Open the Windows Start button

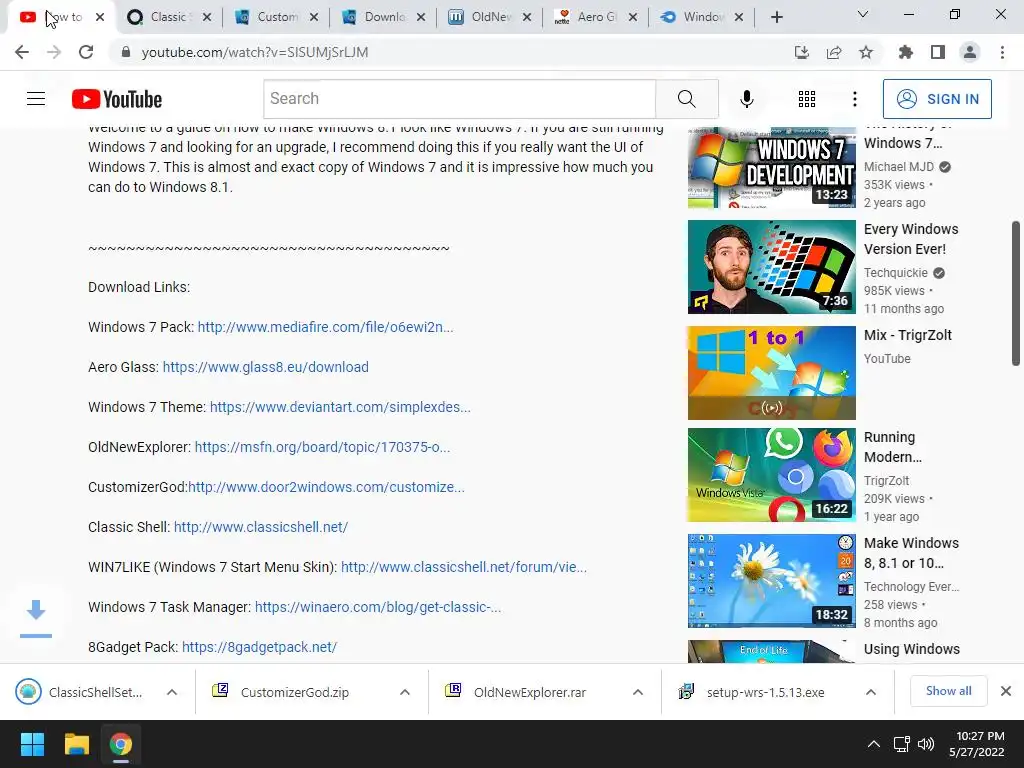click(32, 744)
